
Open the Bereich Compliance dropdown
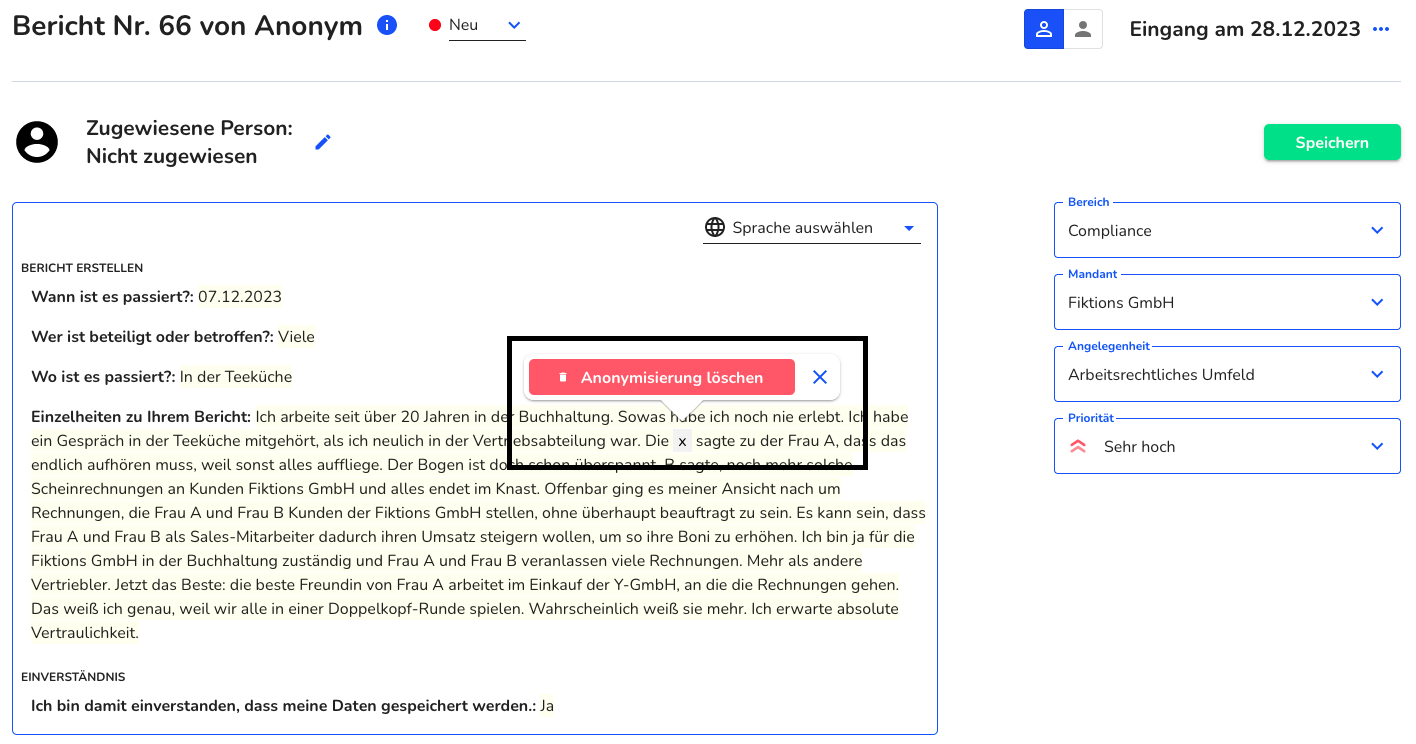click(1227, 230)
